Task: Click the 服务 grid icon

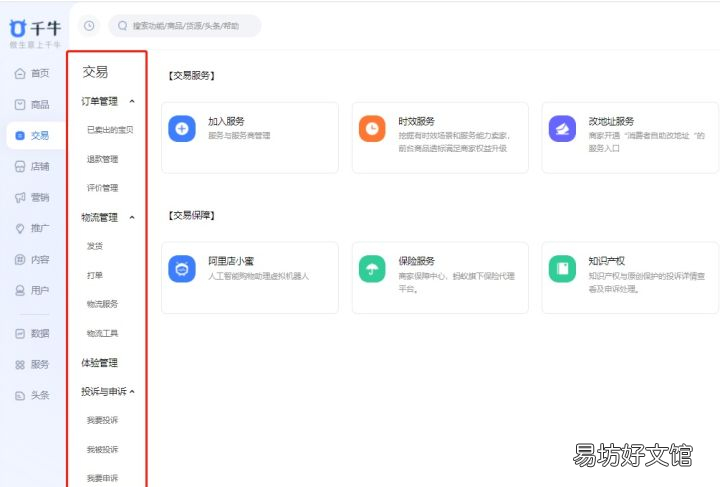Action: pos(20,365)
